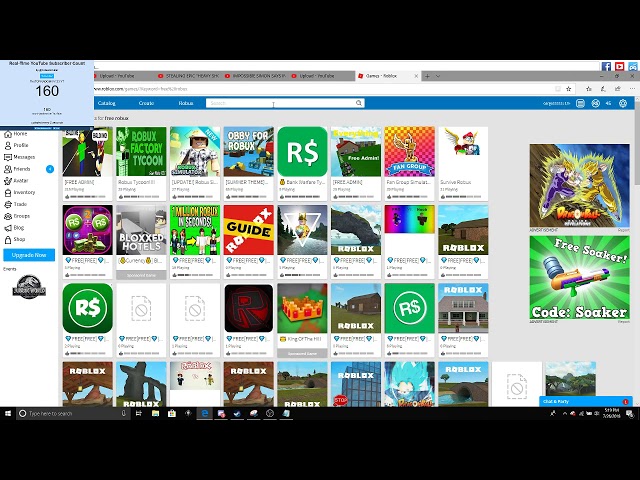Open Blog via the sidebar megaphone icon
The image size is (640, 480).
(8, 228)
